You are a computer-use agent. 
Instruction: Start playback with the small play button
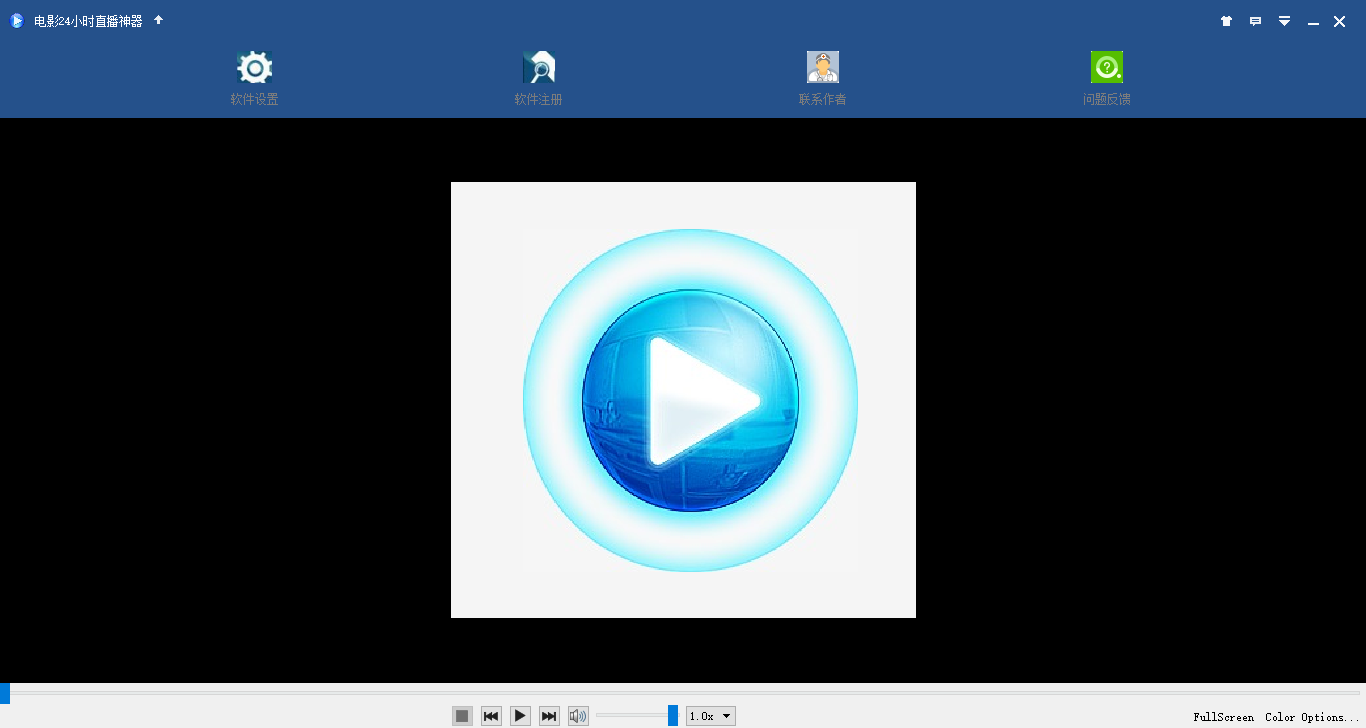coord(520,716)
